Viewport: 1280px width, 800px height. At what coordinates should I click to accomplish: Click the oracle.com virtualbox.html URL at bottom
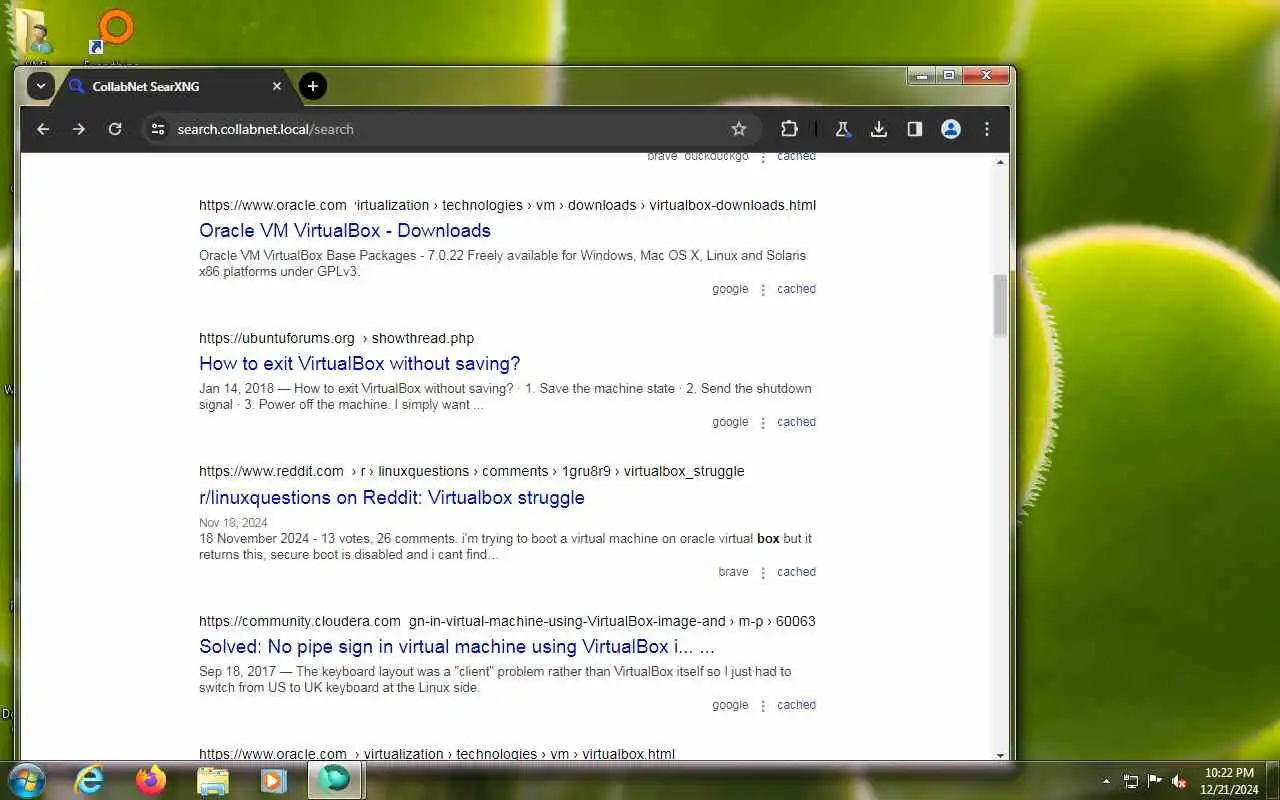click(437, 754)
